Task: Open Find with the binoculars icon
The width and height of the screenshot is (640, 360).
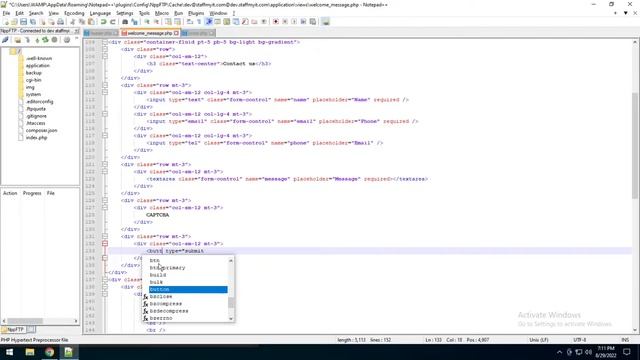Action: [x=125, y=22]
